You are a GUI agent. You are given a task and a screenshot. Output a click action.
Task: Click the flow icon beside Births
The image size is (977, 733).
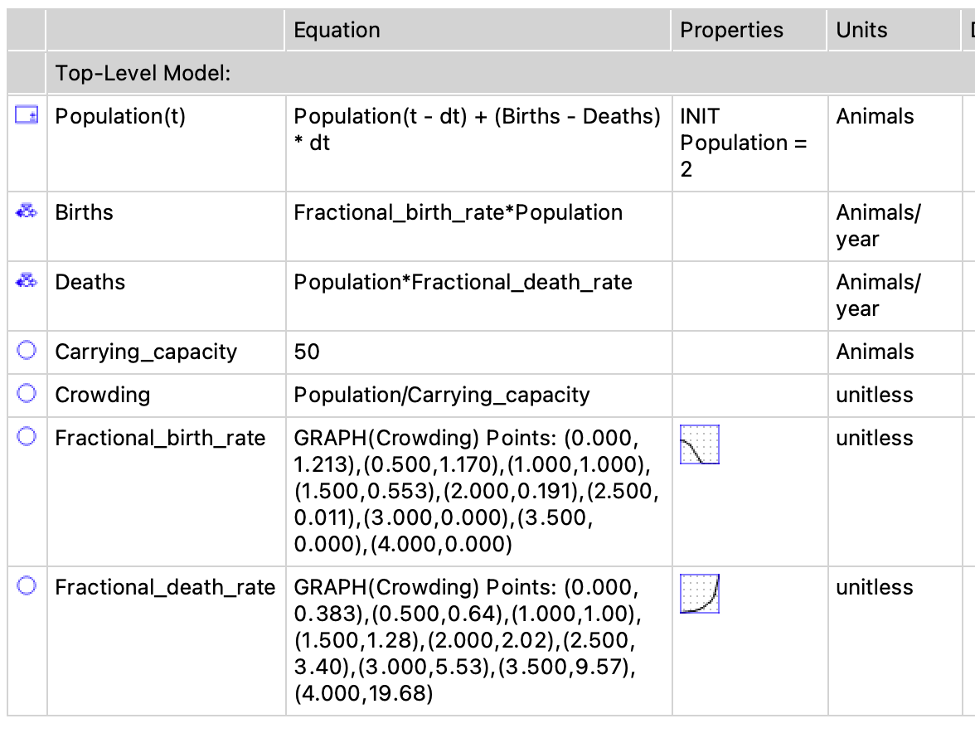point(26,211)
